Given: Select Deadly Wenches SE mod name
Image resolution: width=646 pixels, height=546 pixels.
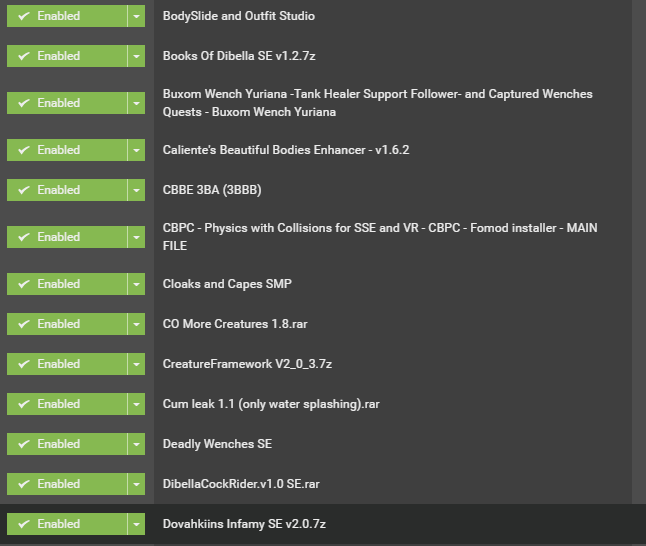Looking at the screenshot, I should 217,444.
